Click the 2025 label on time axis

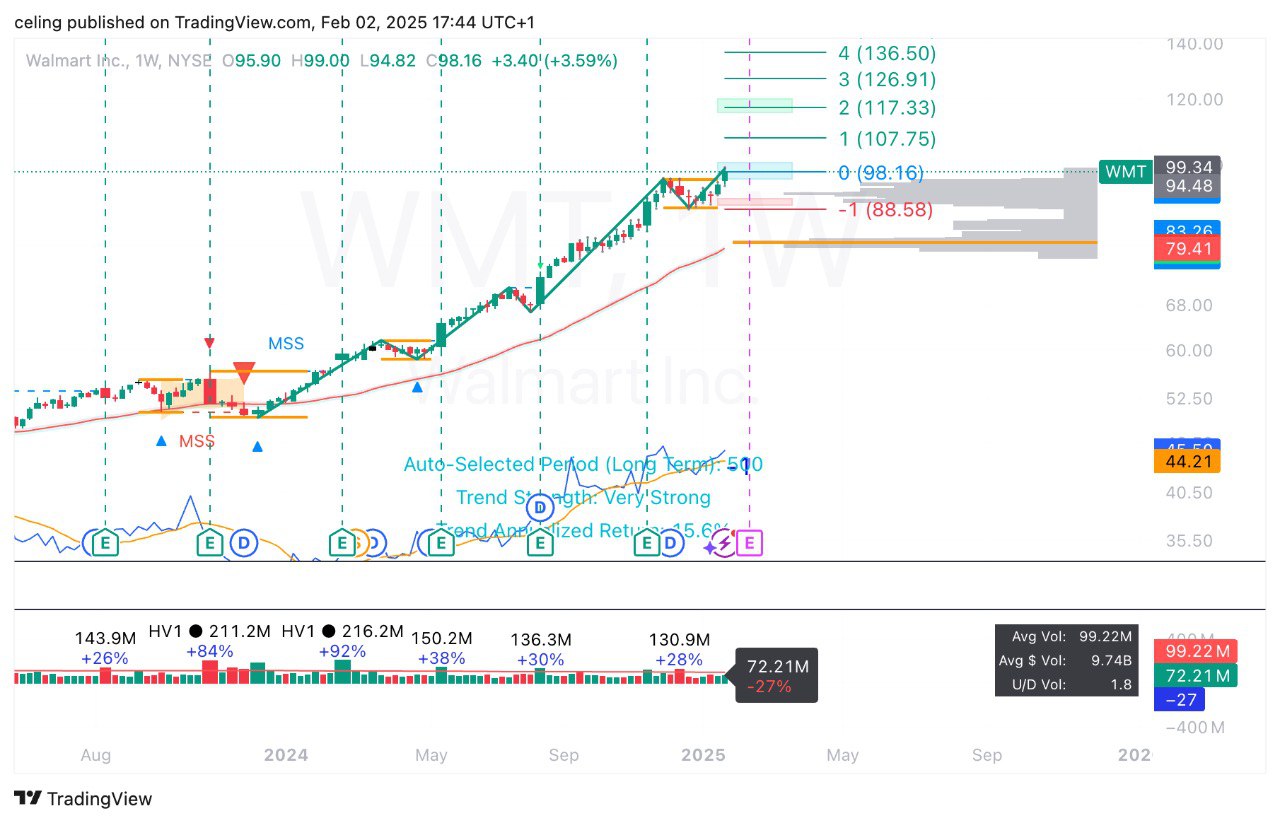pos(702,755)
